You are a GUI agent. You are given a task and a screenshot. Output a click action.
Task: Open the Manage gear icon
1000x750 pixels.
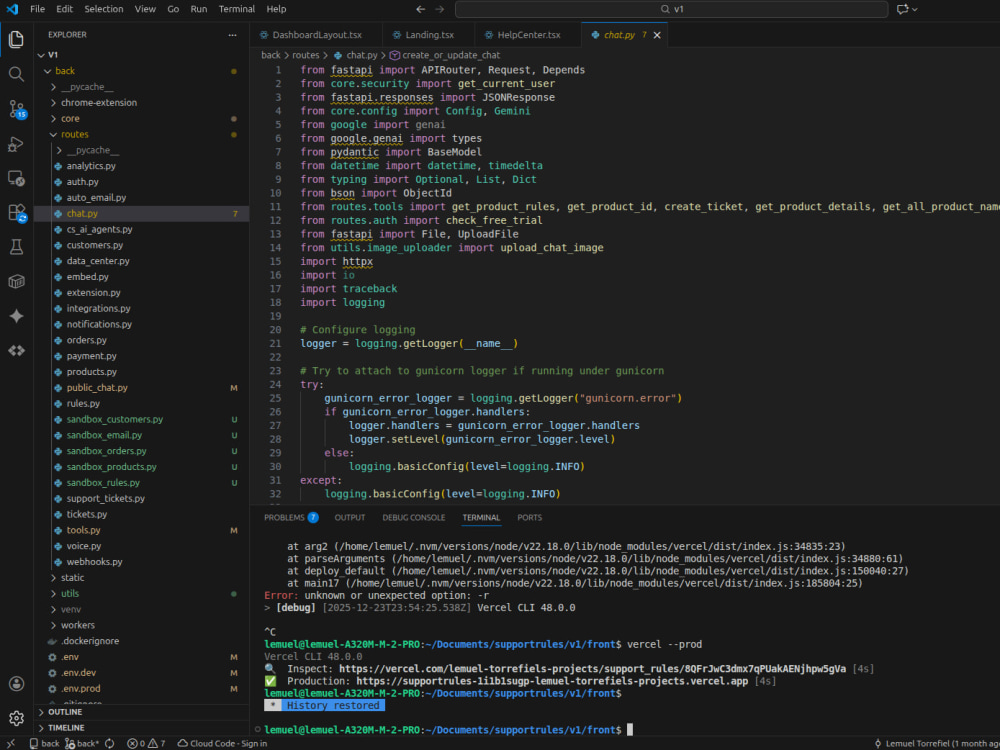(x=17, y=718)
